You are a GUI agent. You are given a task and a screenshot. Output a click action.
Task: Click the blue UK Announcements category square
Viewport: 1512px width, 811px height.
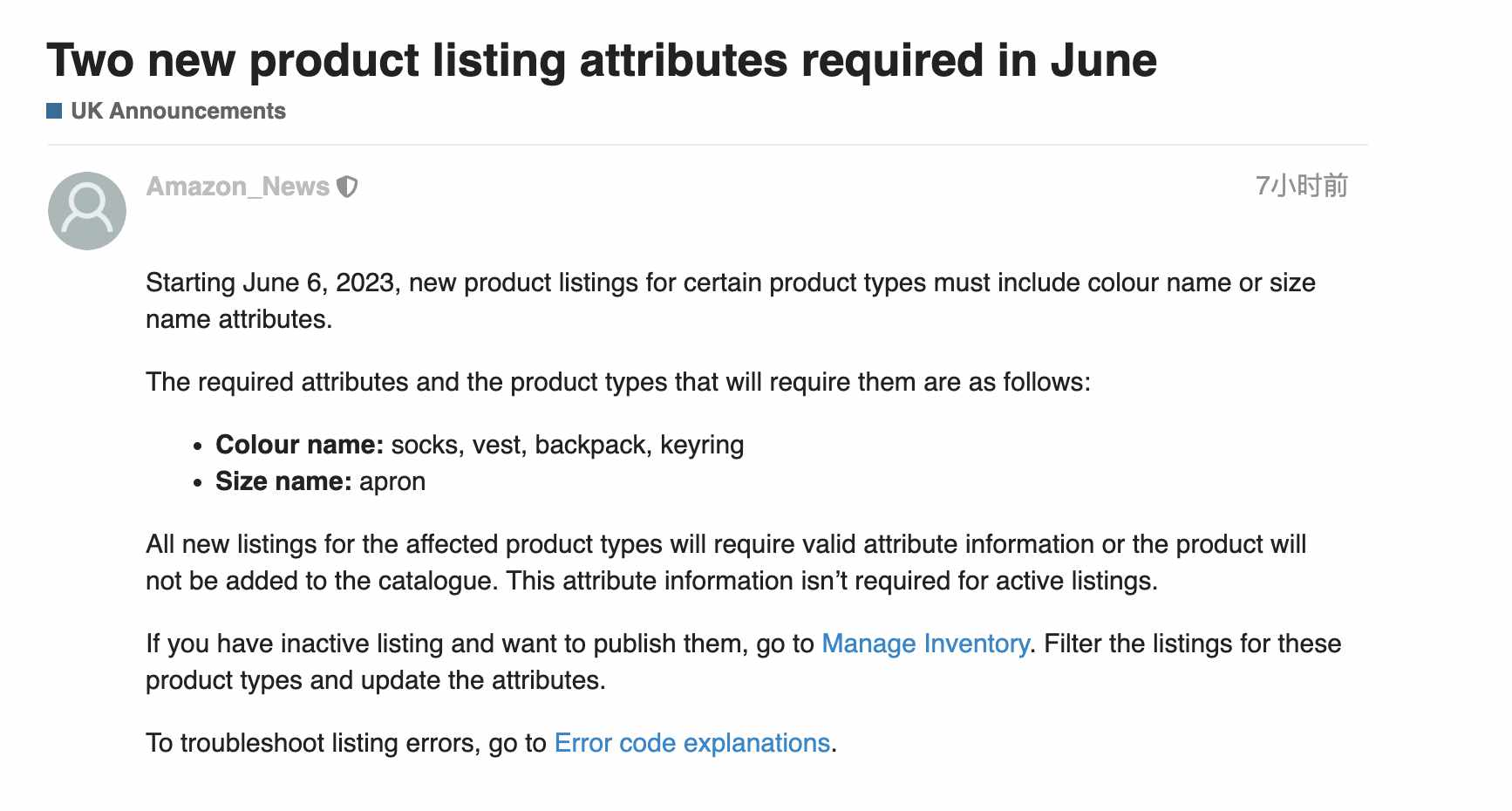[x=54, y=111]
